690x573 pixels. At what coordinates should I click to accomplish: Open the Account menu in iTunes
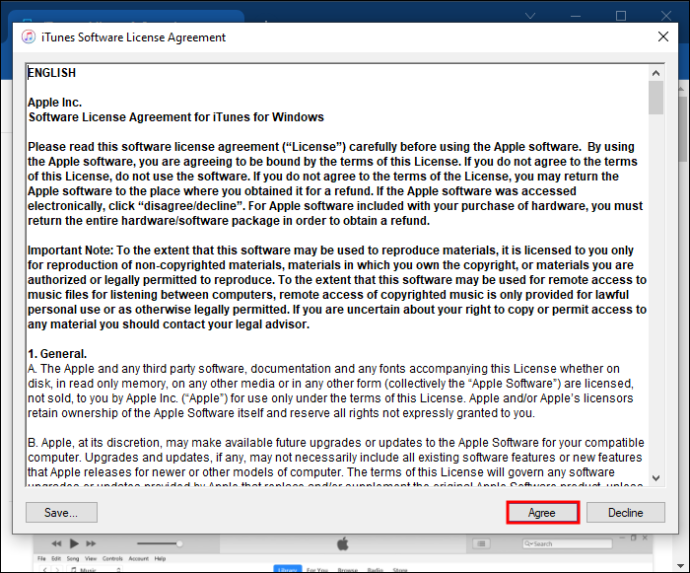(139, 558)
